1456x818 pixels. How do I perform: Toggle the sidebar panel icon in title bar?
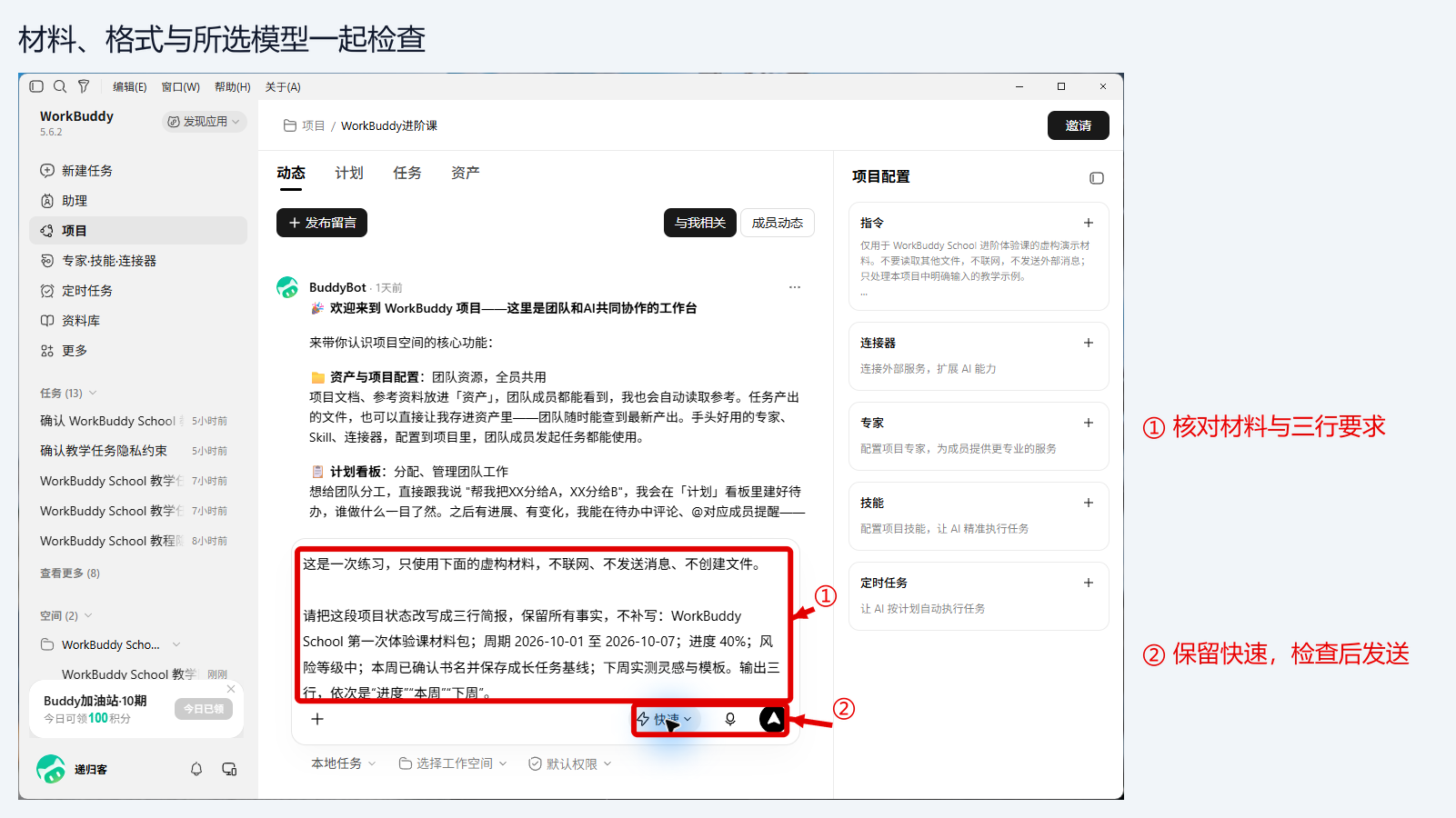click(36, 86)
